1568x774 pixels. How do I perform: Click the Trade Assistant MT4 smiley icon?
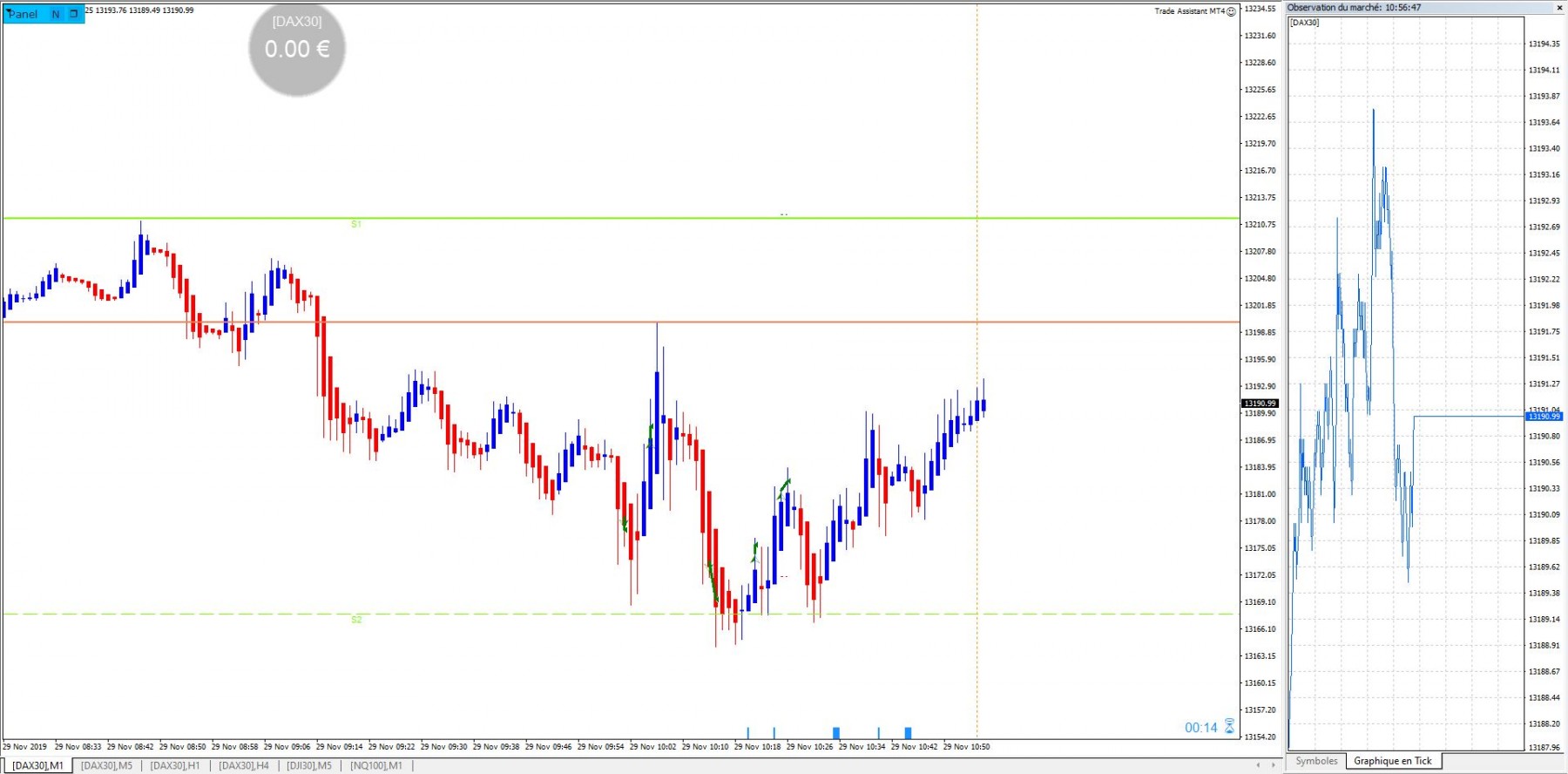1231,11
